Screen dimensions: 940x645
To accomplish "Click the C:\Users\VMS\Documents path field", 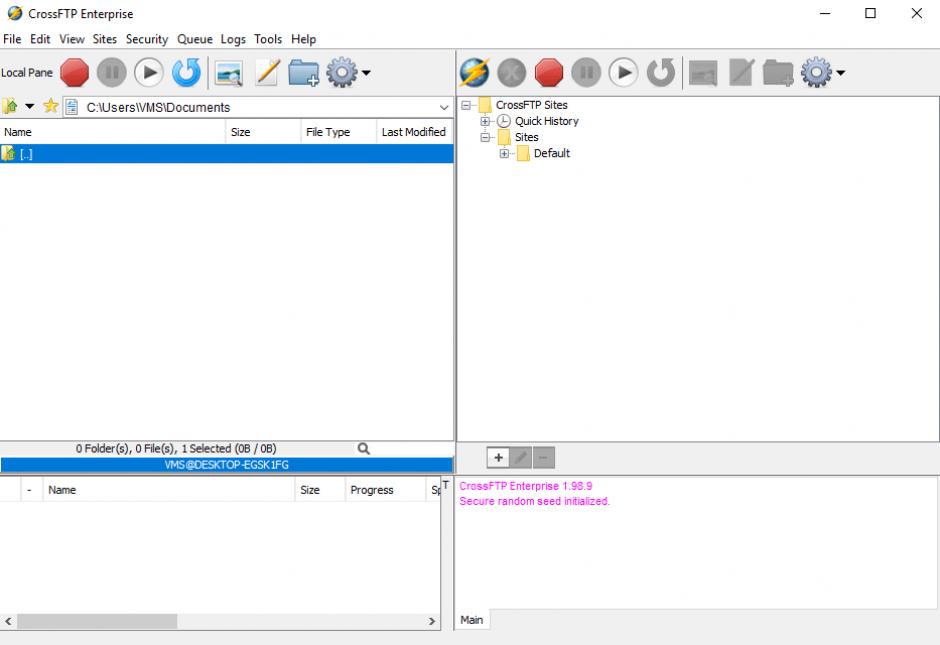I will click(258, 107).
